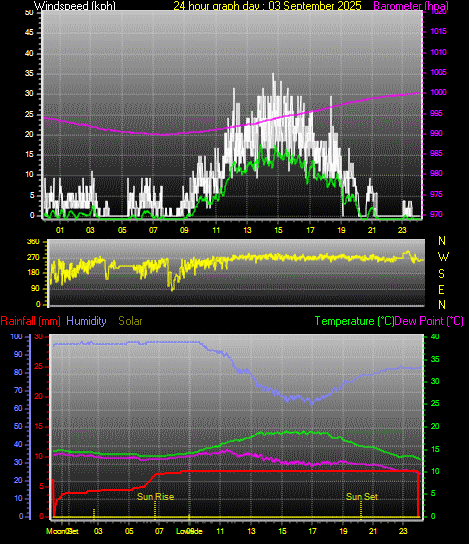Click the Rainfall (mm) legend label
The height and width of the screenshot is (544, 469).
coord(31,321)
